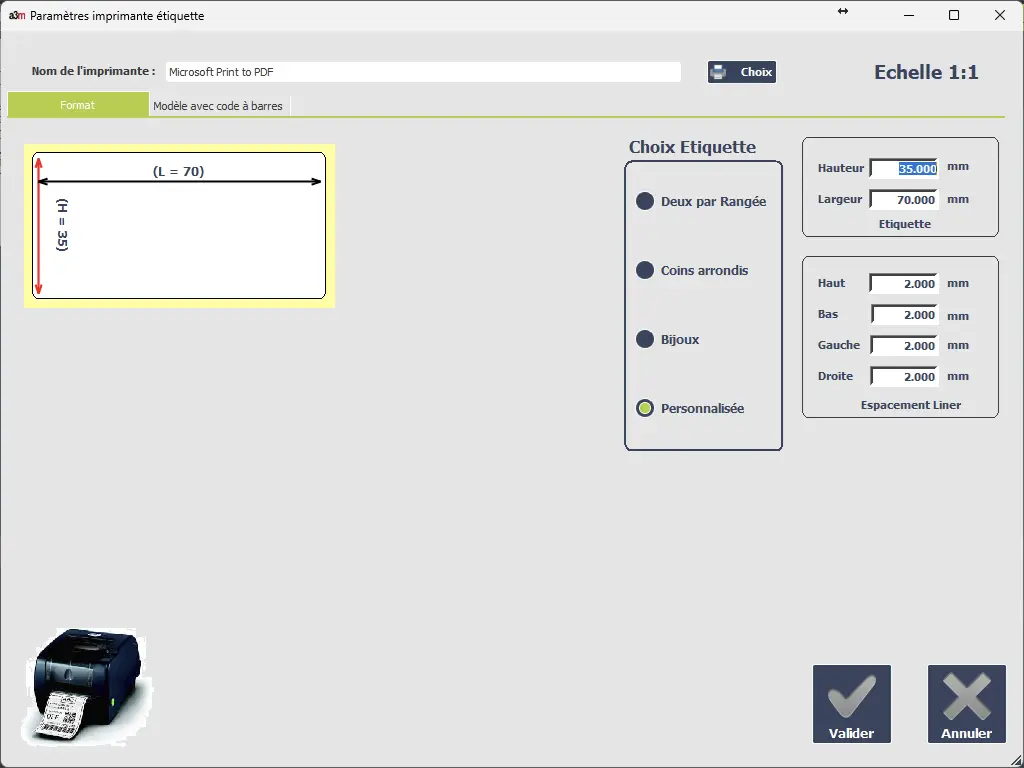Click the Haut spacing field
This screenshot has height=768, width=1024.
(904, 283)
